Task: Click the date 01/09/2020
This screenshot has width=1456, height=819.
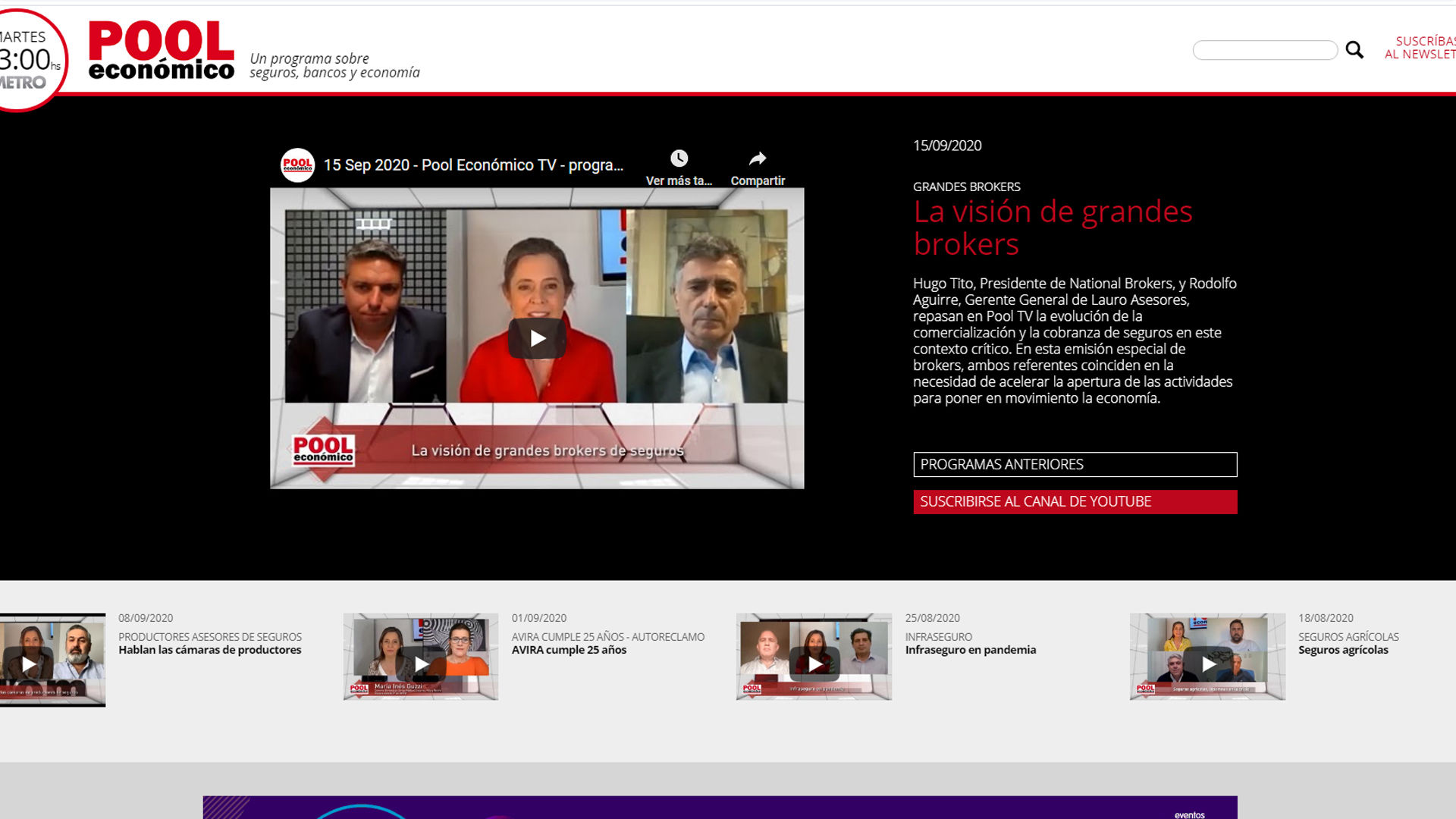Action: [539, 618]
